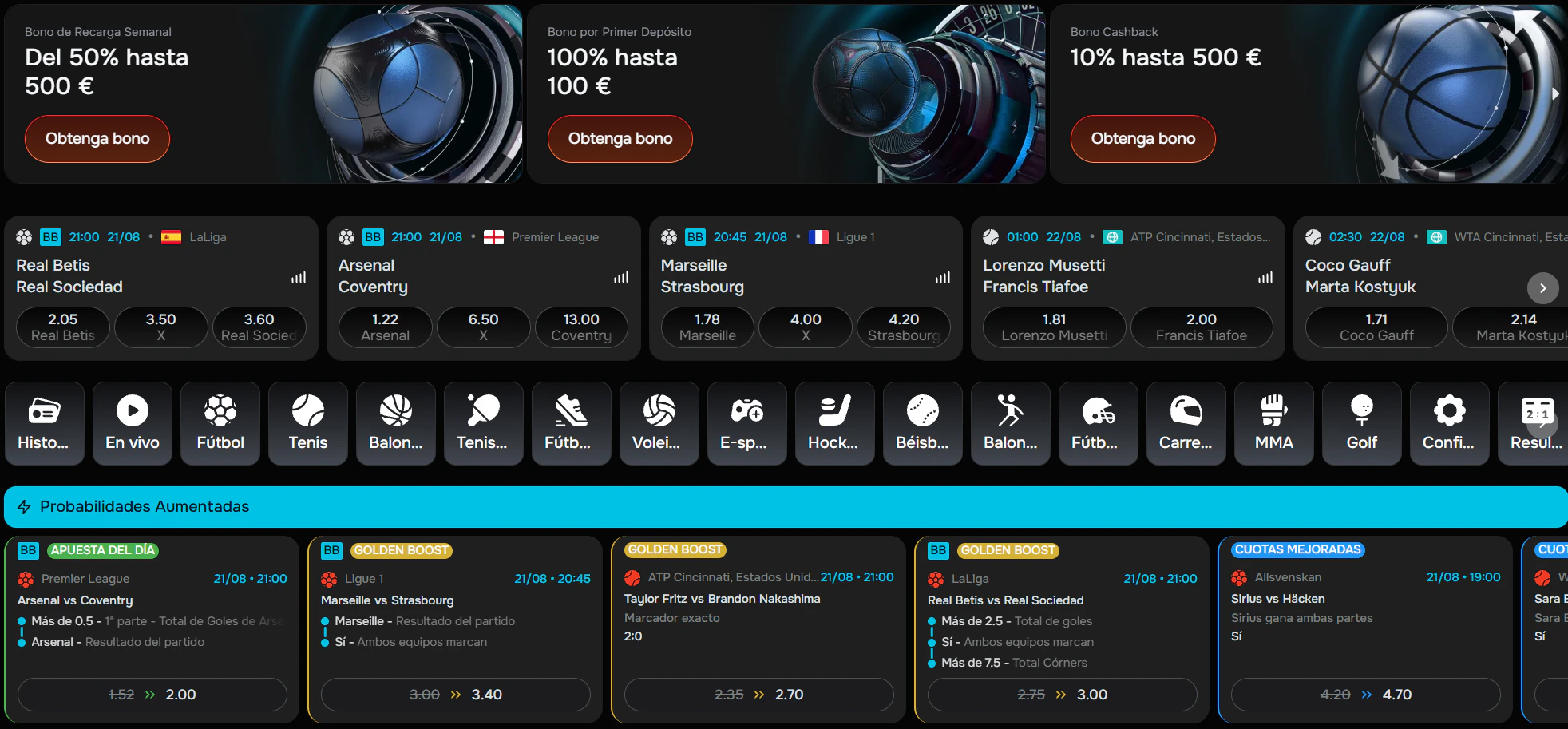The height and width of the screenshot is (729, 1568).
Task: Open statistics icon for Musetti vs Tiafoe
Action: tap(1265, 278)
